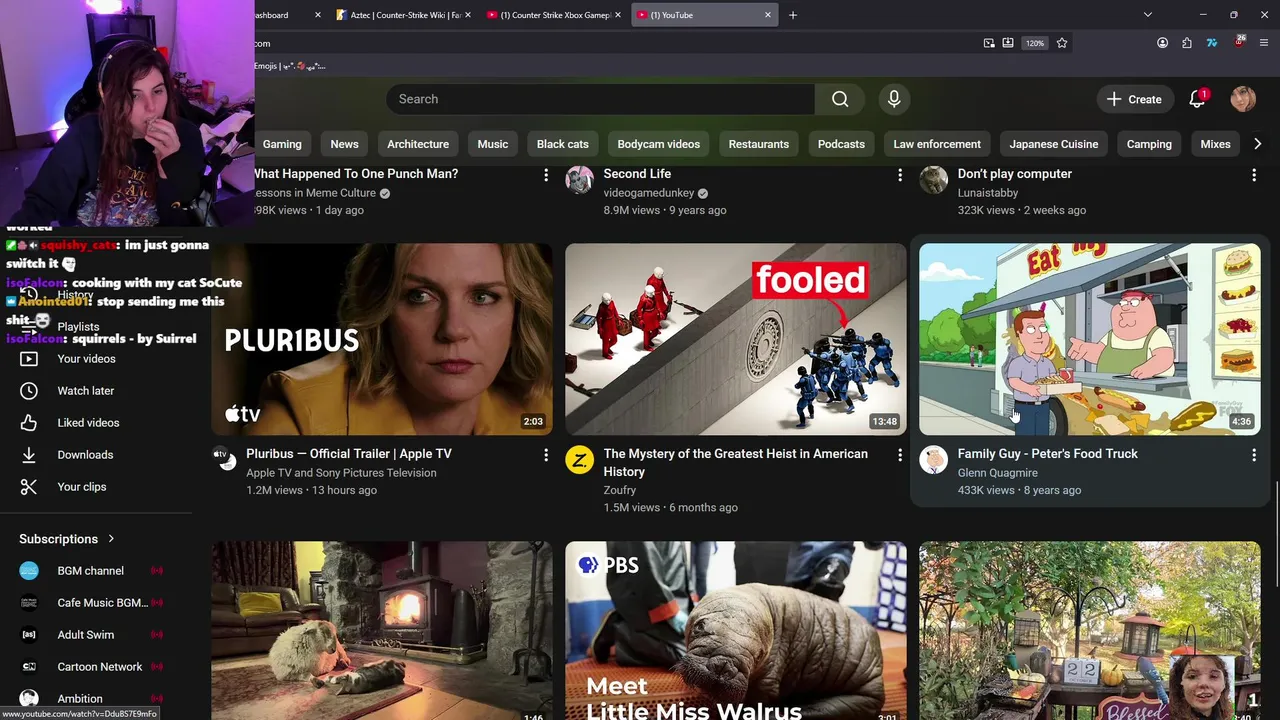This screenshot has width=1280, height=720.
Task: Open the Little Miss Walrus thumbnail
Action: (736, 631)
